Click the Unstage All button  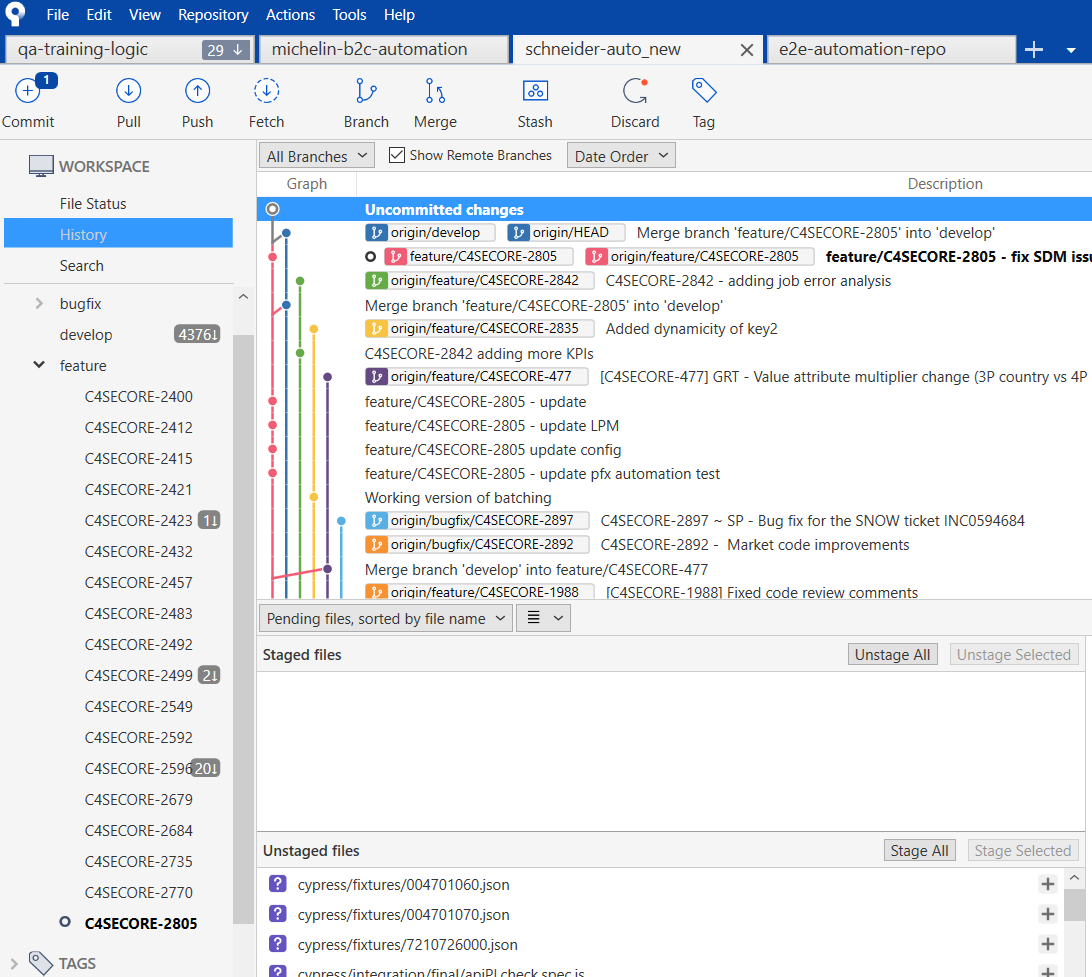tap(893, 655)
